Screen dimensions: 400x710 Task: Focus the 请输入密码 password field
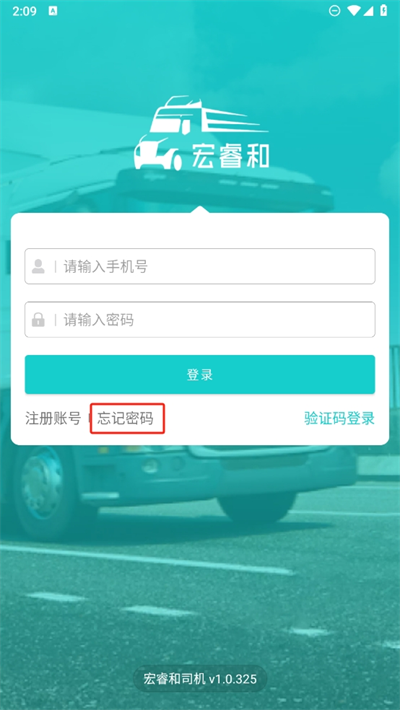(x=200, y=320)
